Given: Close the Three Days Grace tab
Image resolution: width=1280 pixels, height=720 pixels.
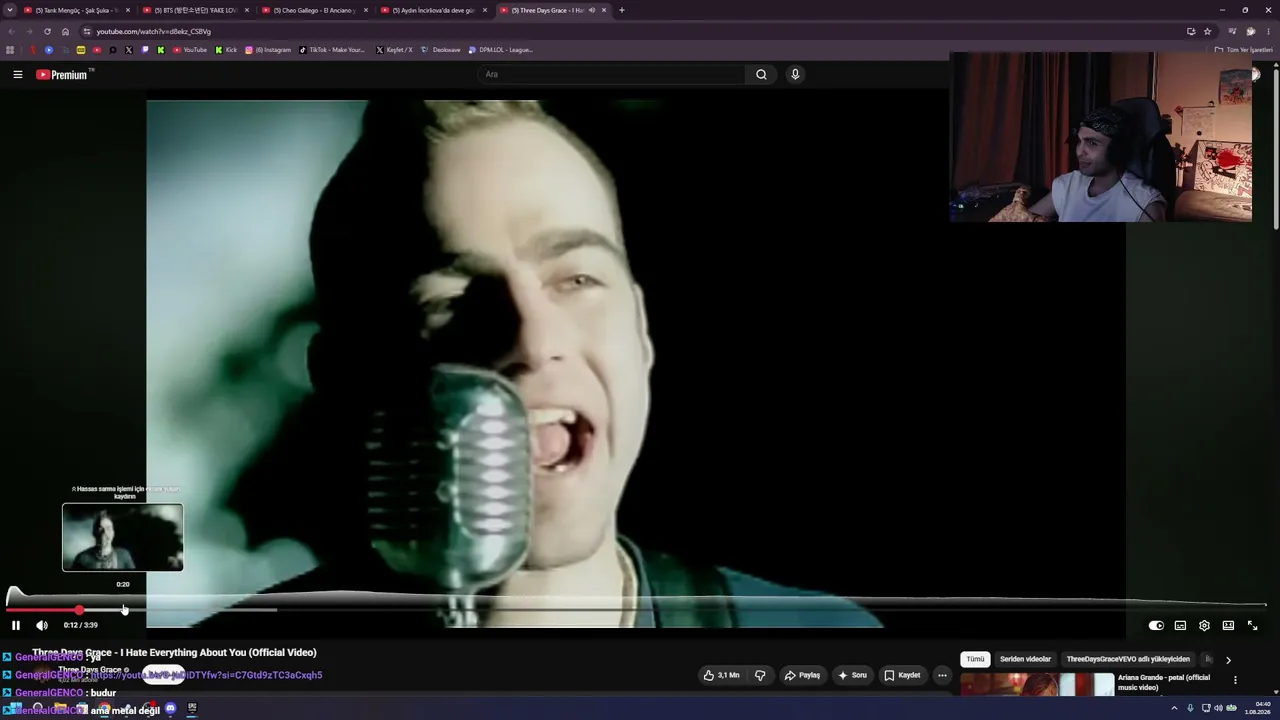Looking at the screenshot, I should pyautogui.click(x=603, y=10).
